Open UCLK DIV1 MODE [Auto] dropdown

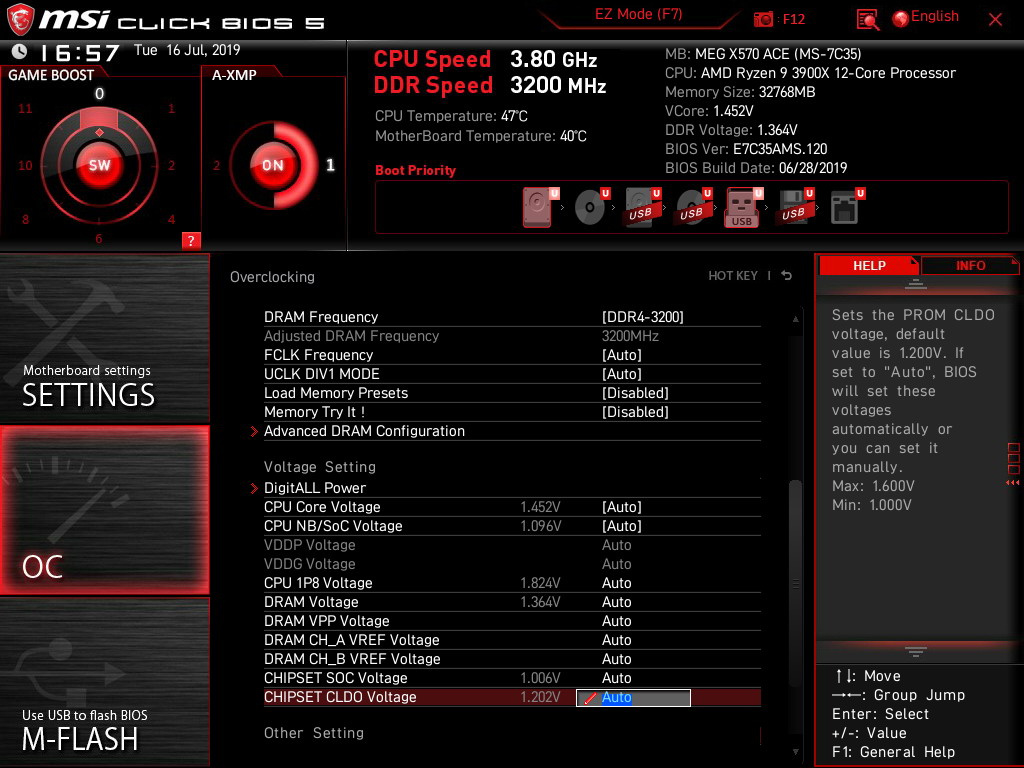(x=622, y=374)
